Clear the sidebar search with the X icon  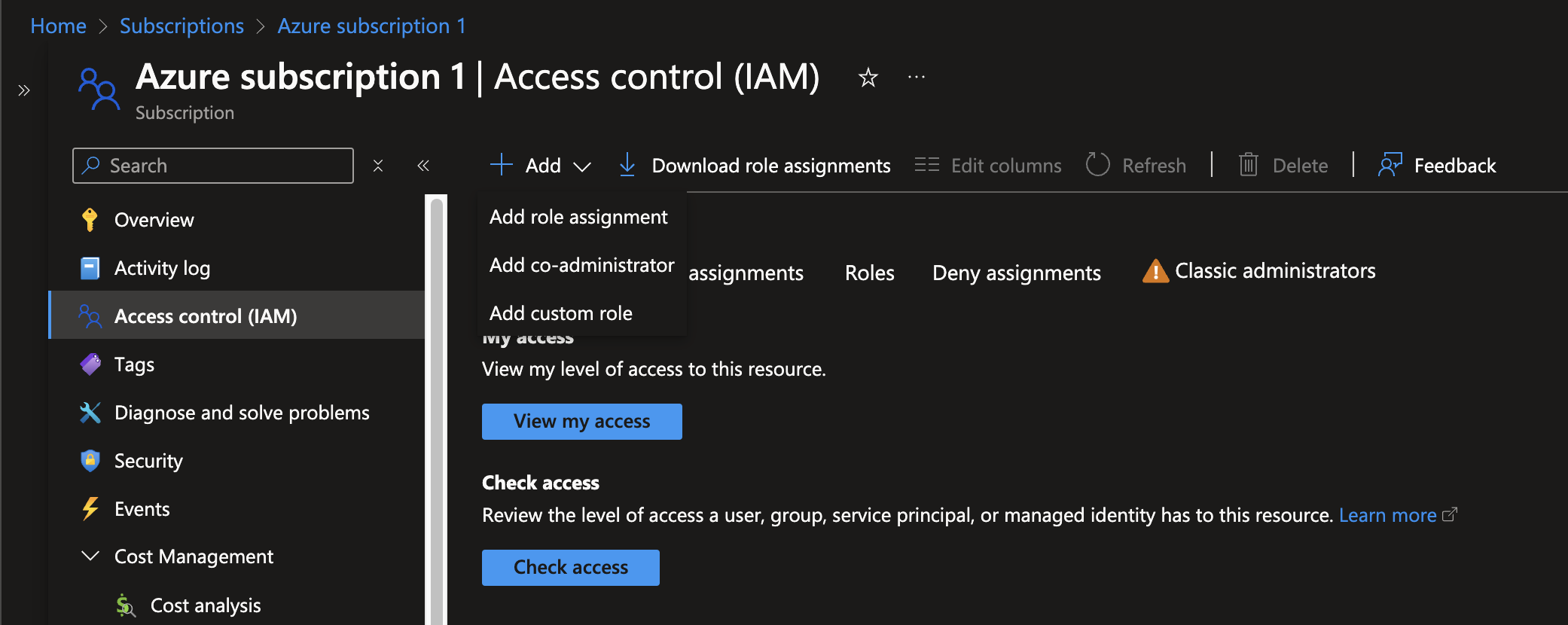pyautogui.click(x=378, y=166)
